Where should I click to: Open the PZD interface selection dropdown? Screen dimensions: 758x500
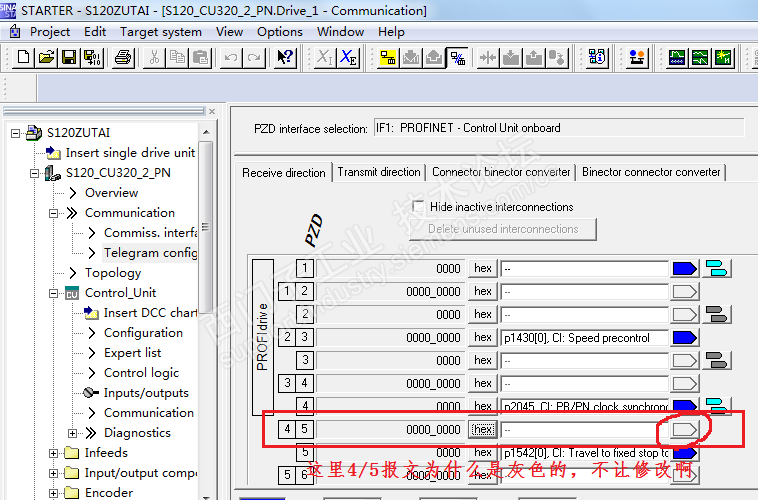pos(559,128)
